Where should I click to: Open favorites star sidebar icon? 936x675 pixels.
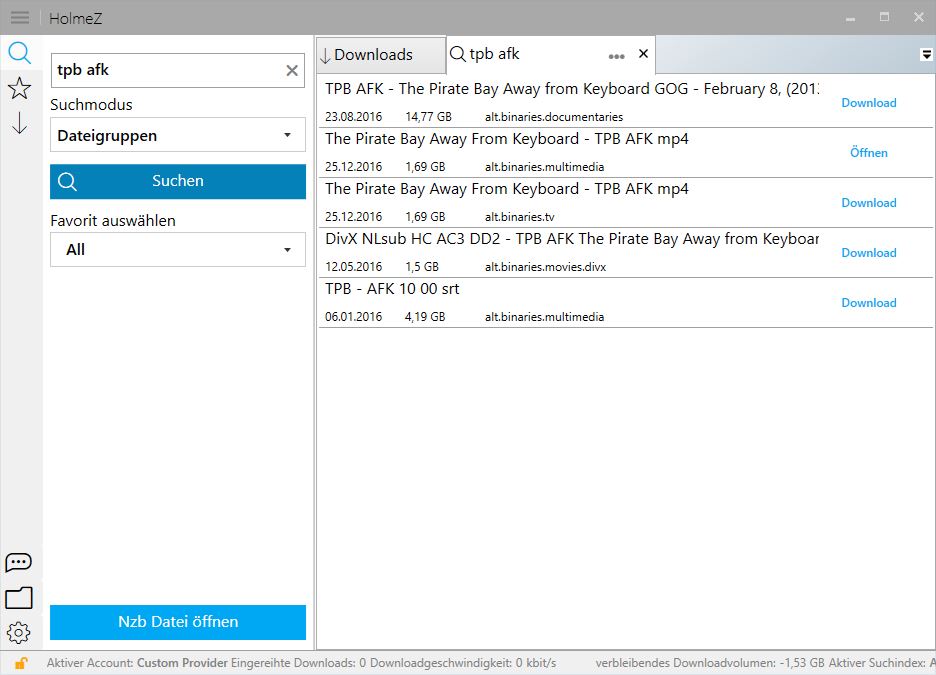(x=19, y=88)
